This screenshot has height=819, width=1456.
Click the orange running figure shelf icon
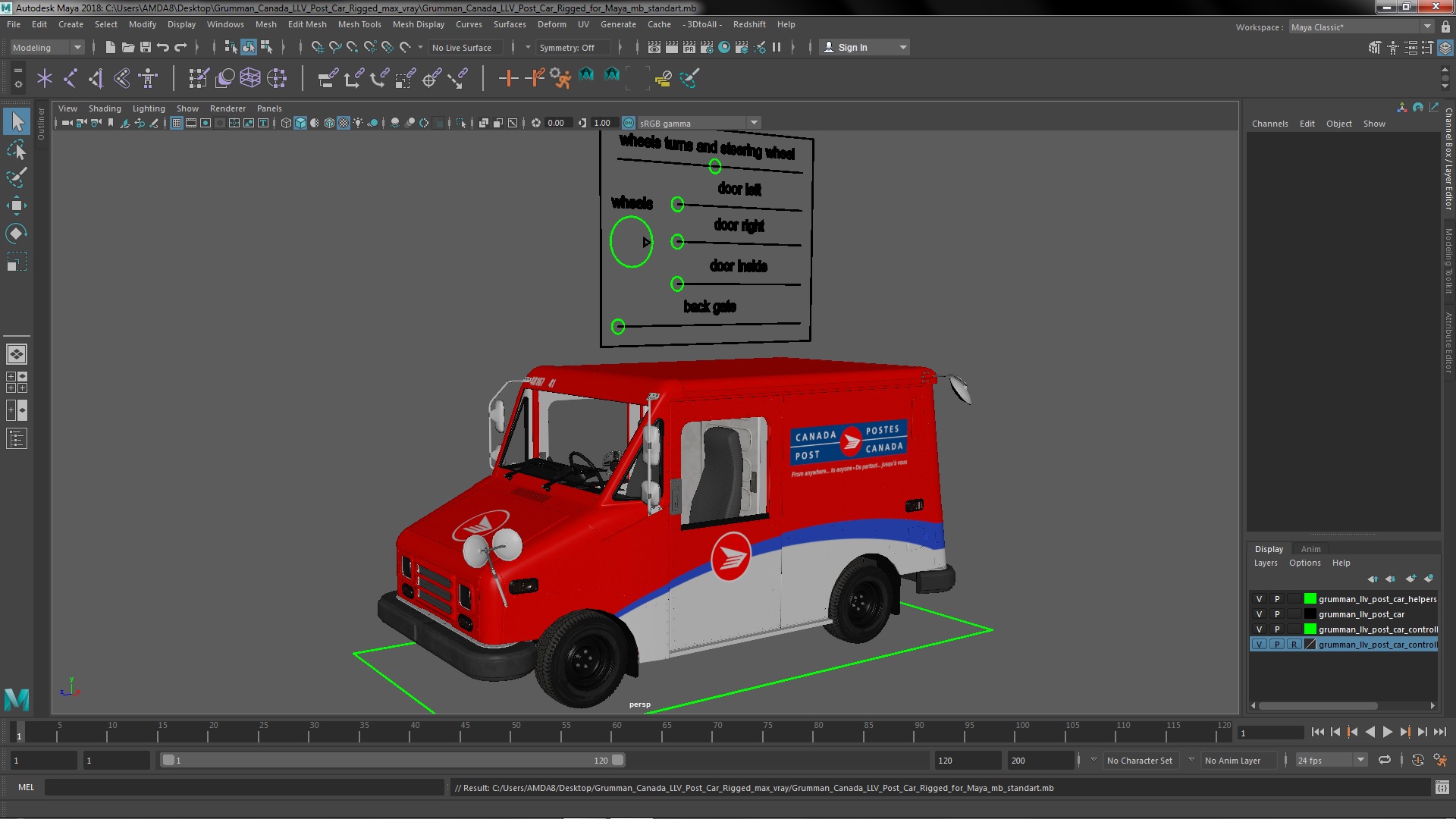pyautogui.click(x=560, y=78)
